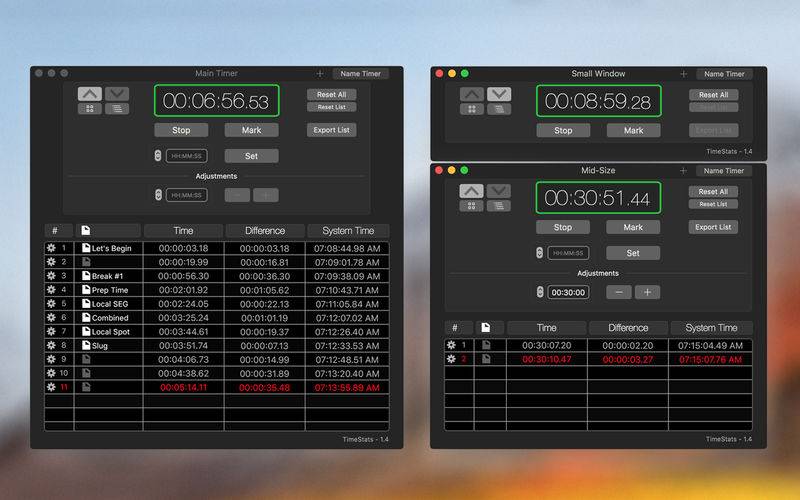This screenshot has width=800, height=500.
Task: Click stepper next to 00:30:00 adjustment field
Action: [540, 292]
